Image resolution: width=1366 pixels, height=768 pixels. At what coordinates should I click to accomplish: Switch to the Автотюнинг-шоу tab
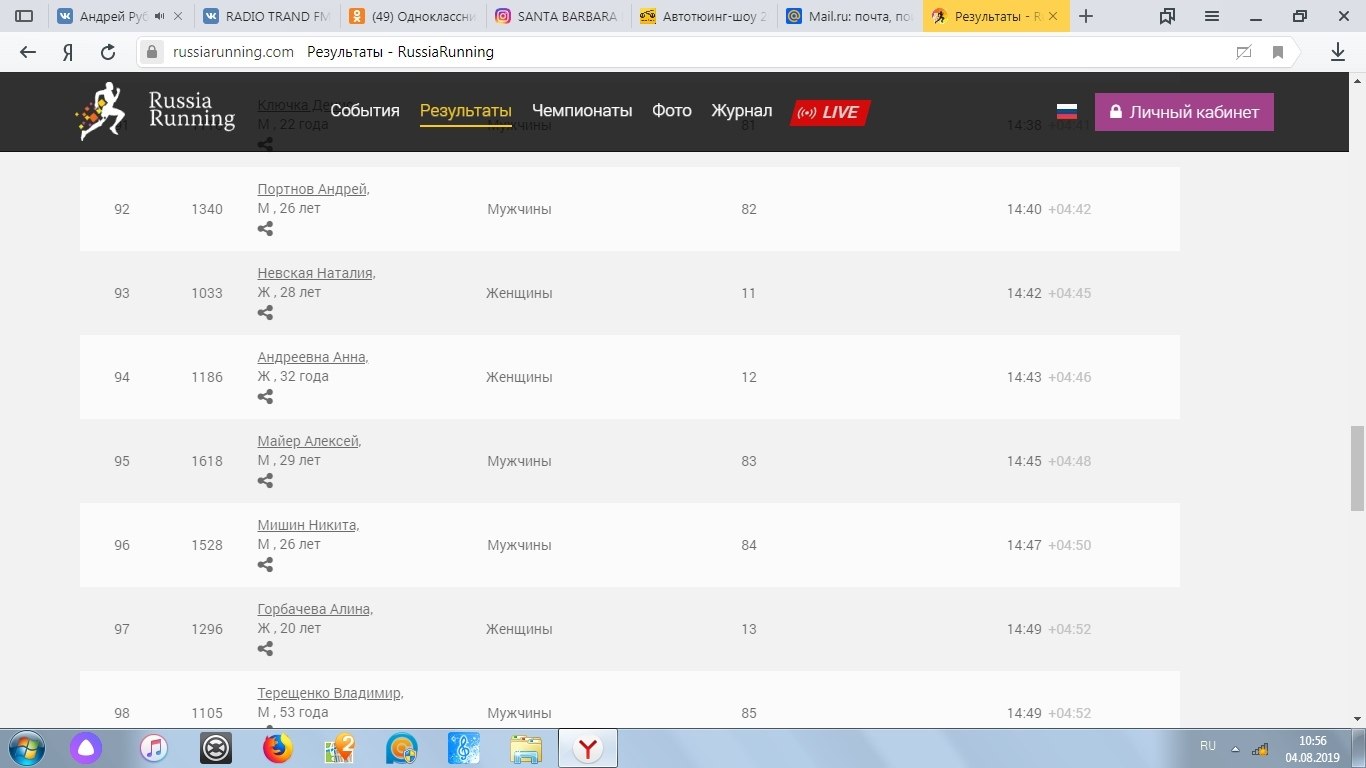pyautogui.click(x=704, y=16)
